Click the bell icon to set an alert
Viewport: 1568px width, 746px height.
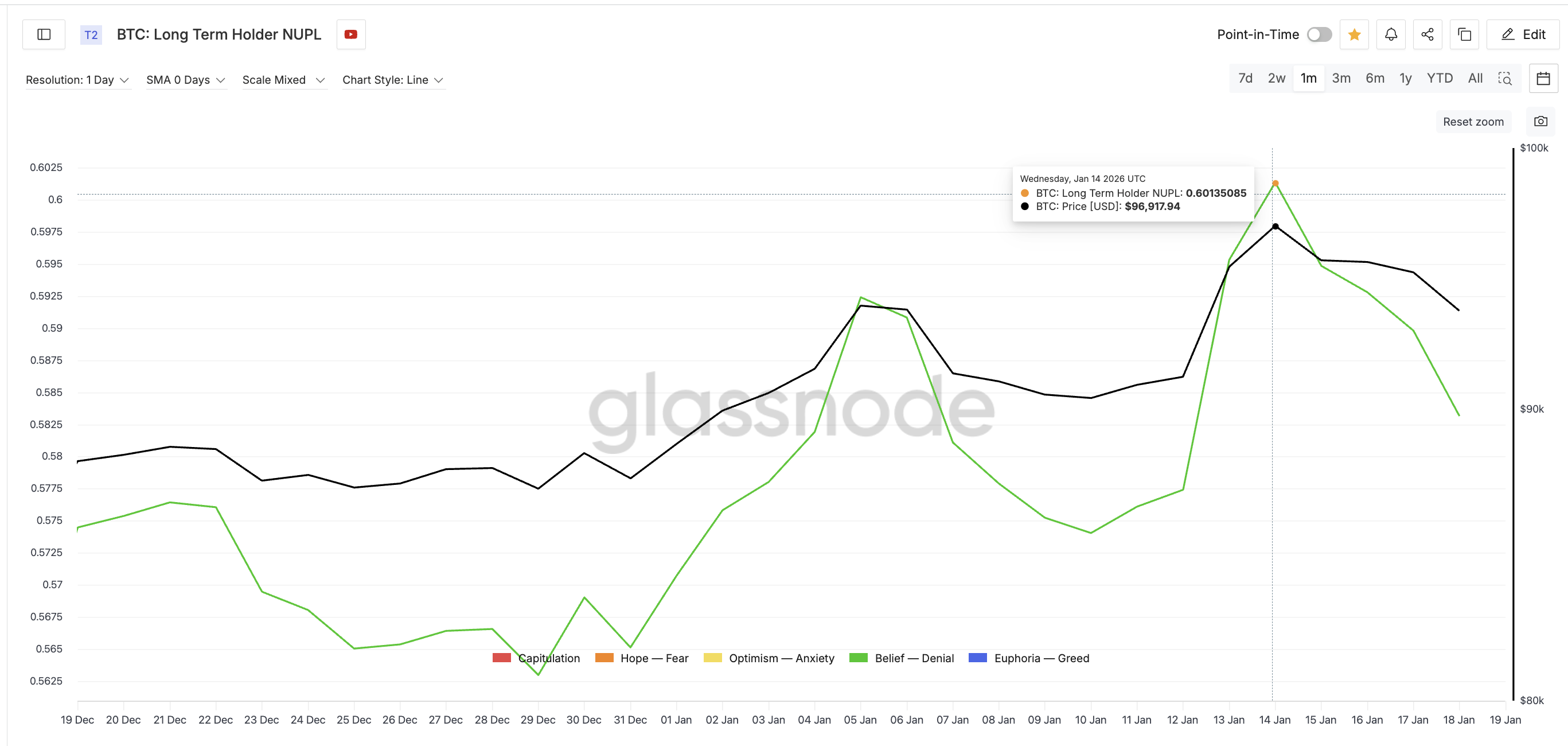1391,34
